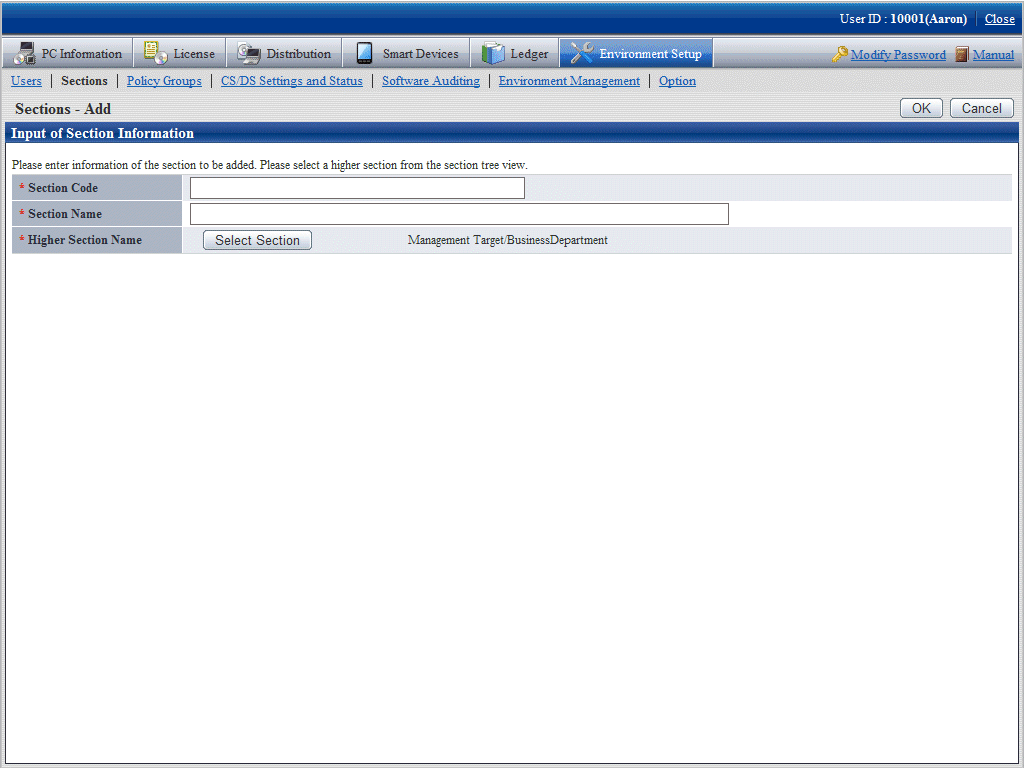The height and width of the screenshot is (768, 1024).
Task: Click the Higher Section Name label
Action: point(84,240)
